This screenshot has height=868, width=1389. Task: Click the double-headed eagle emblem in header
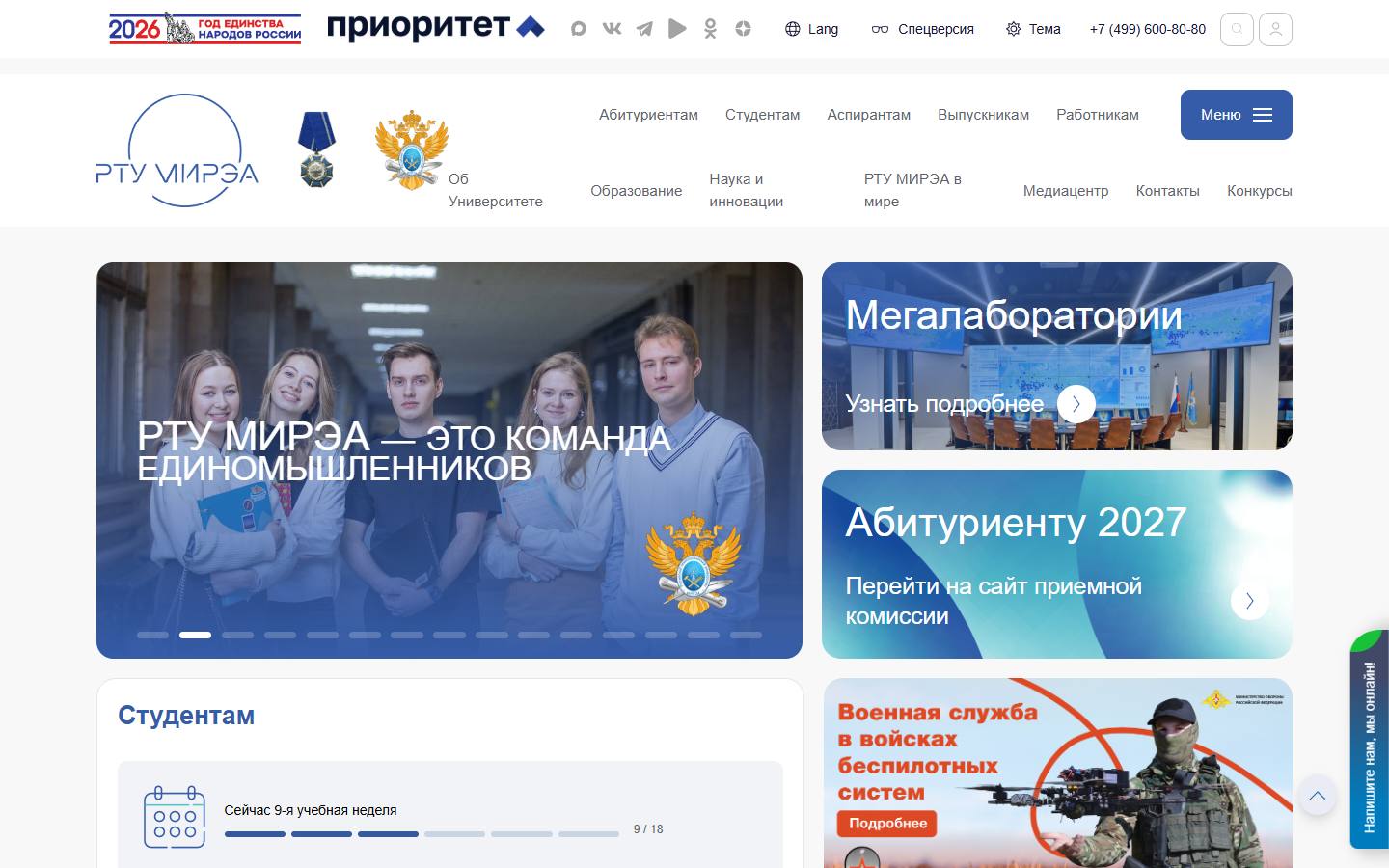[411, 149]
